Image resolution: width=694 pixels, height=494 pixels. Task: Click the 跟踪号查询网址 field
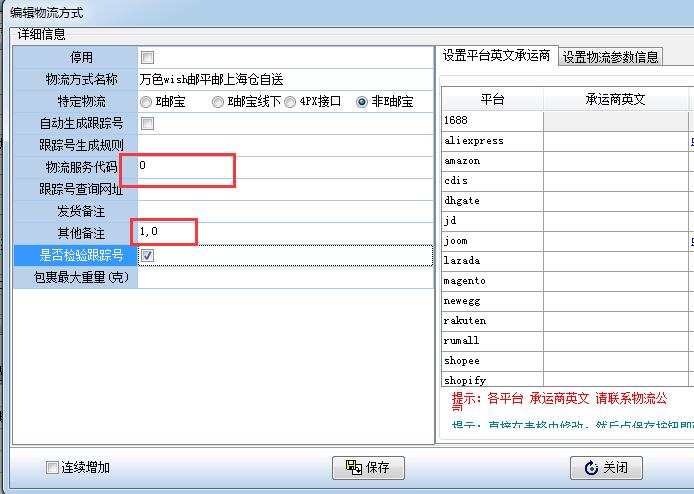click(x=285, y=189)
